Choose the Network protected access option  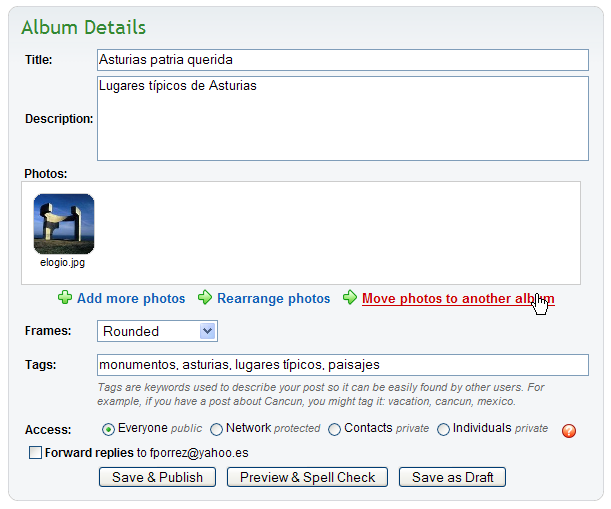tap(217, 429)
